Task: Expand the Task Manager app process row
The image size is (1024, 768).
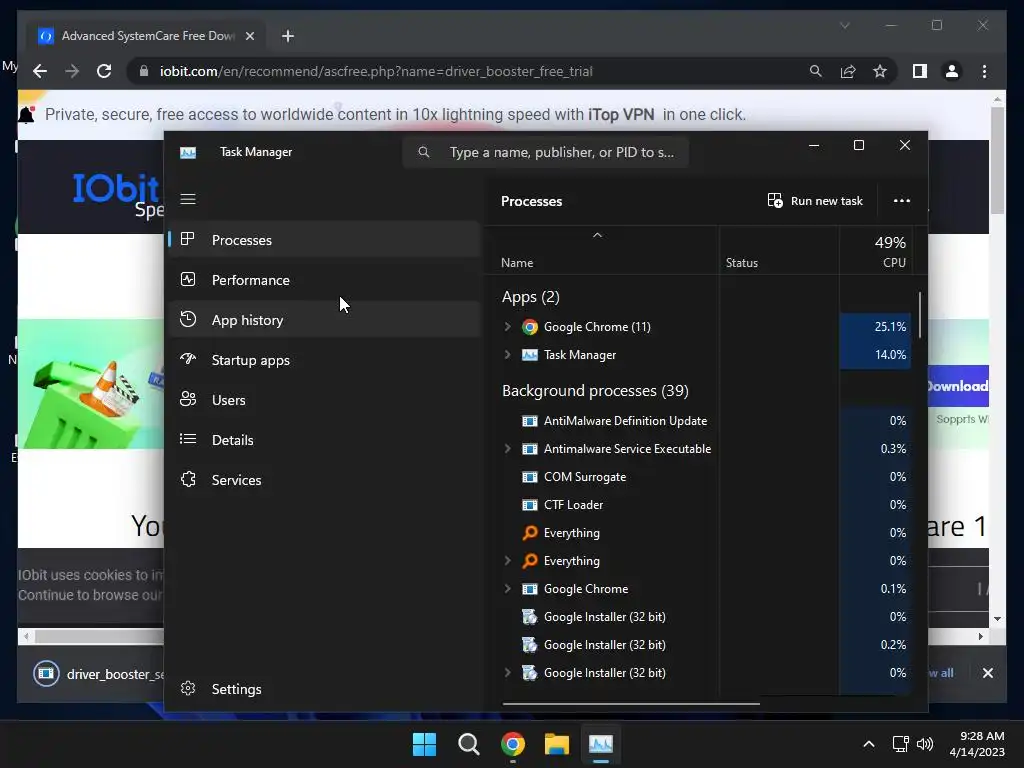Action: pos(507,355)
